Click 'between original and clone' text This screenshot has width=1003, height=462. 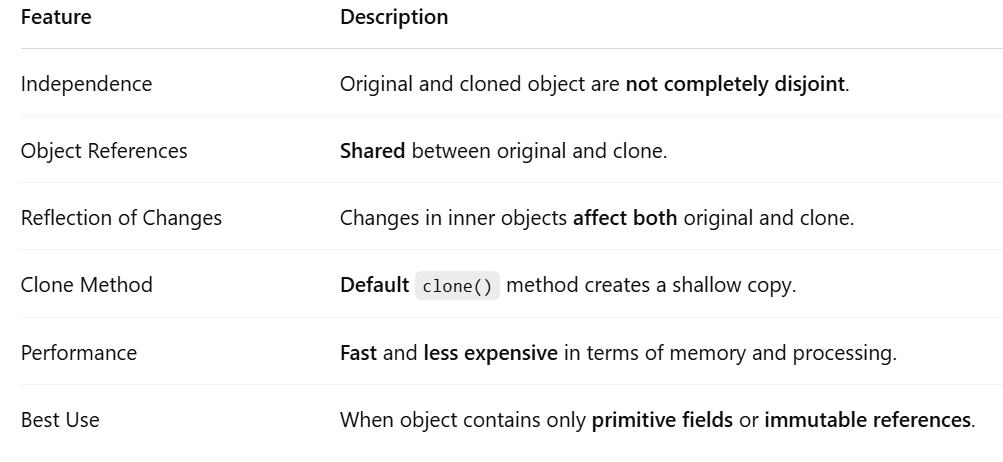[539, 151]
